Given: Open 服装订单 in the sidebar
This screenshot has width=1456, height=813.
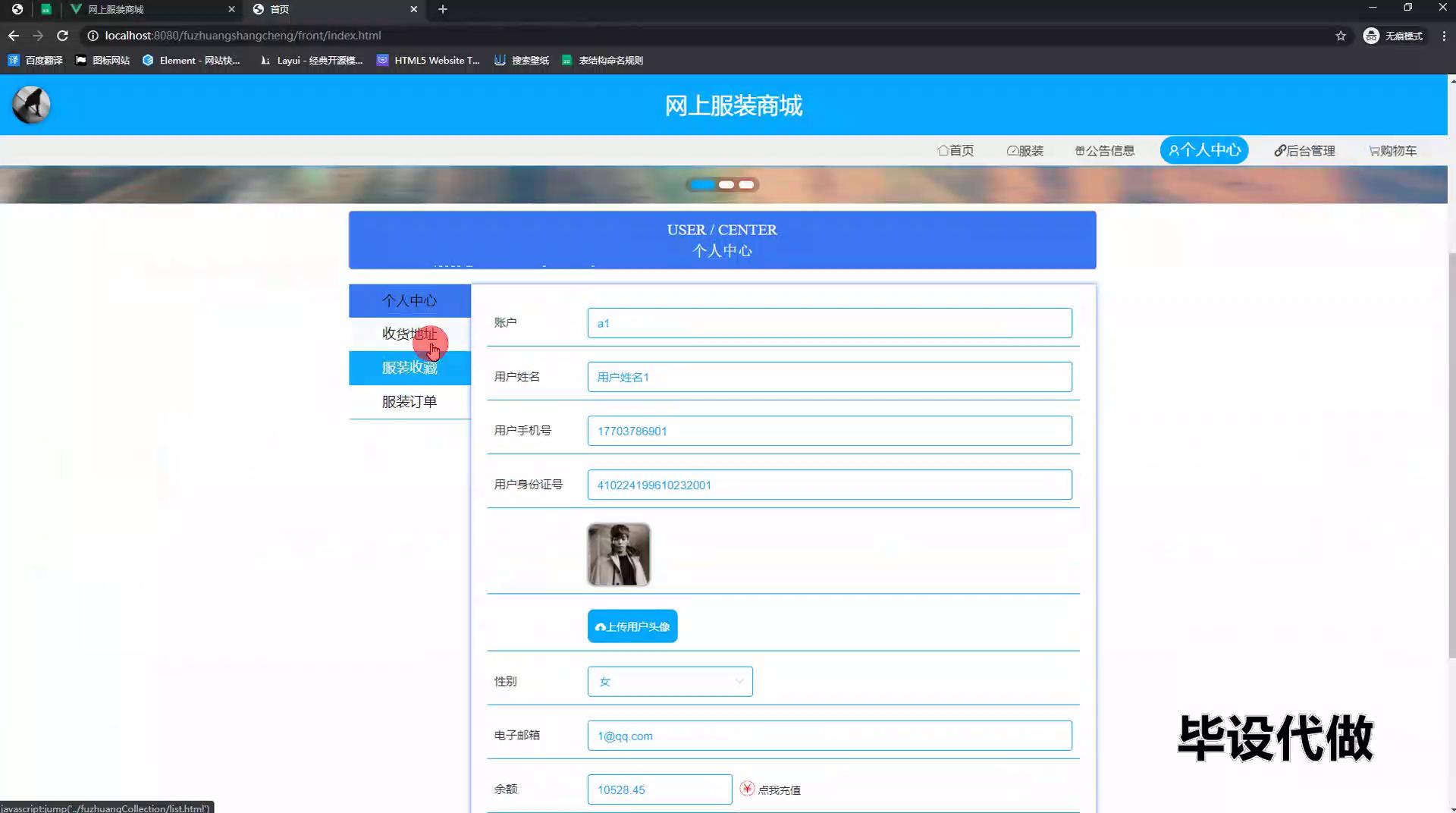Looking at the screenshot, I should [x=409, y=402].
